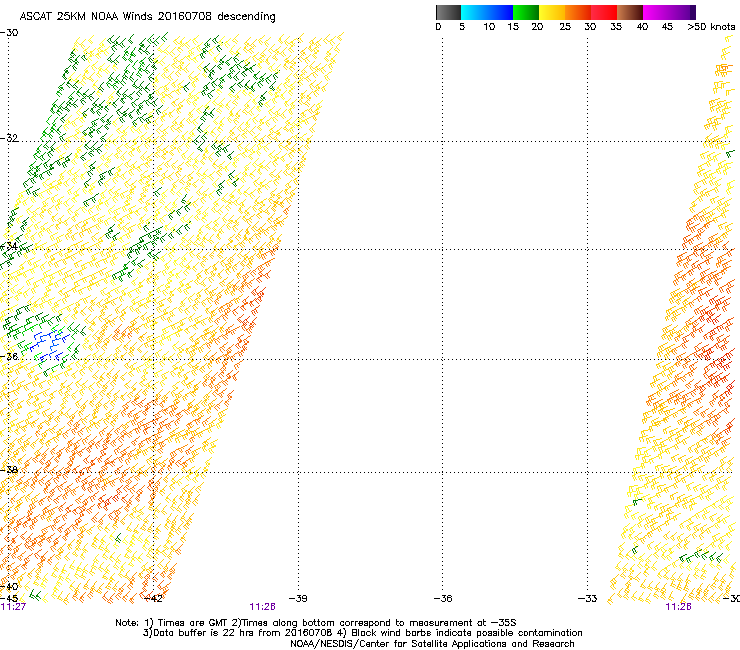Select the yellow 20-25 knots legend segment
Viewport: 740px width, 650px height.
[x=552, y=12]
